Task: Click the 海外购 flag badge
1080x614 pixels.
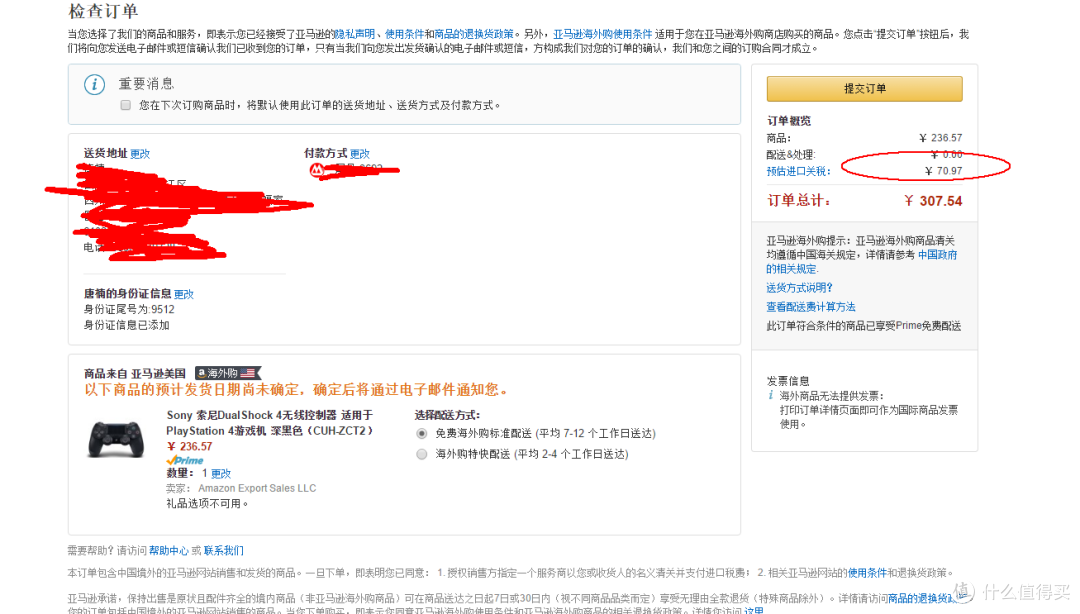Action: [228, 373]
